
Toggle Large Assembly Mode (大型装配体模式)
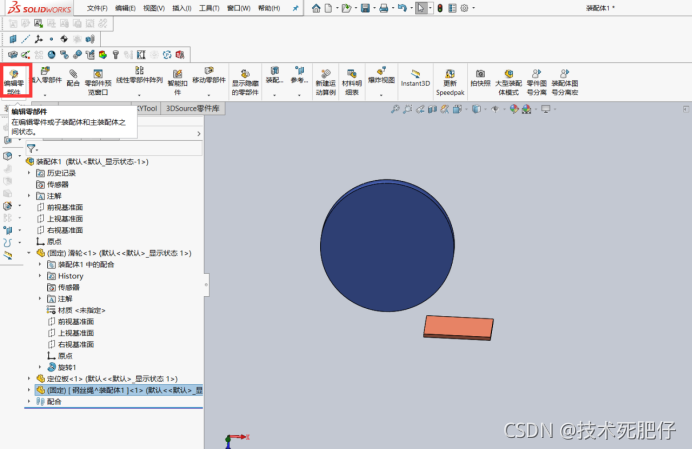(508, 82)
